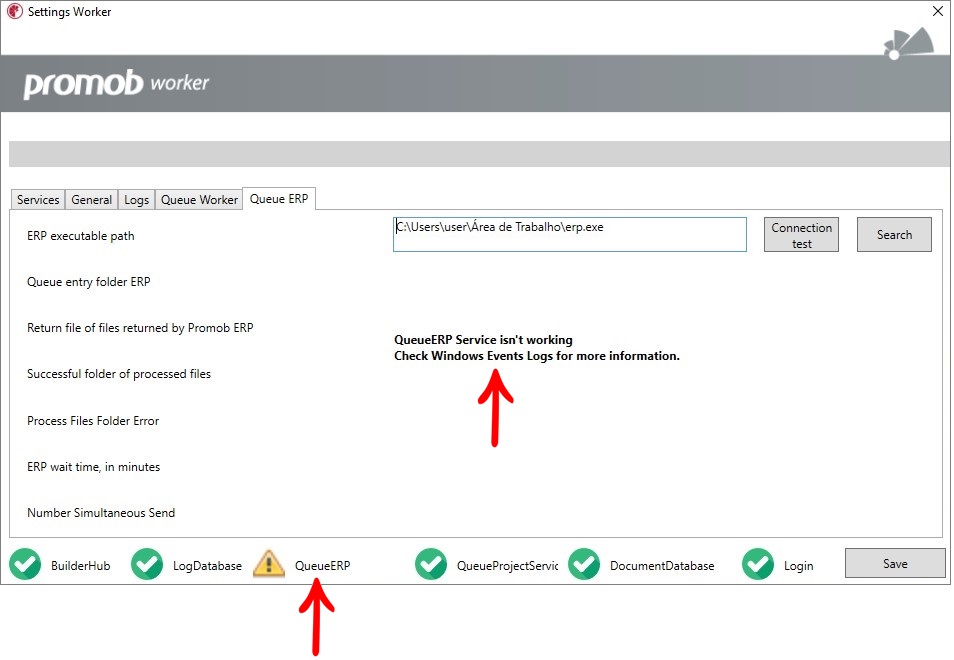This screenshot has height=660, width=954.
Task: Click the Settings Worker app icon in title bar
Action: click(x=15, y=12)
